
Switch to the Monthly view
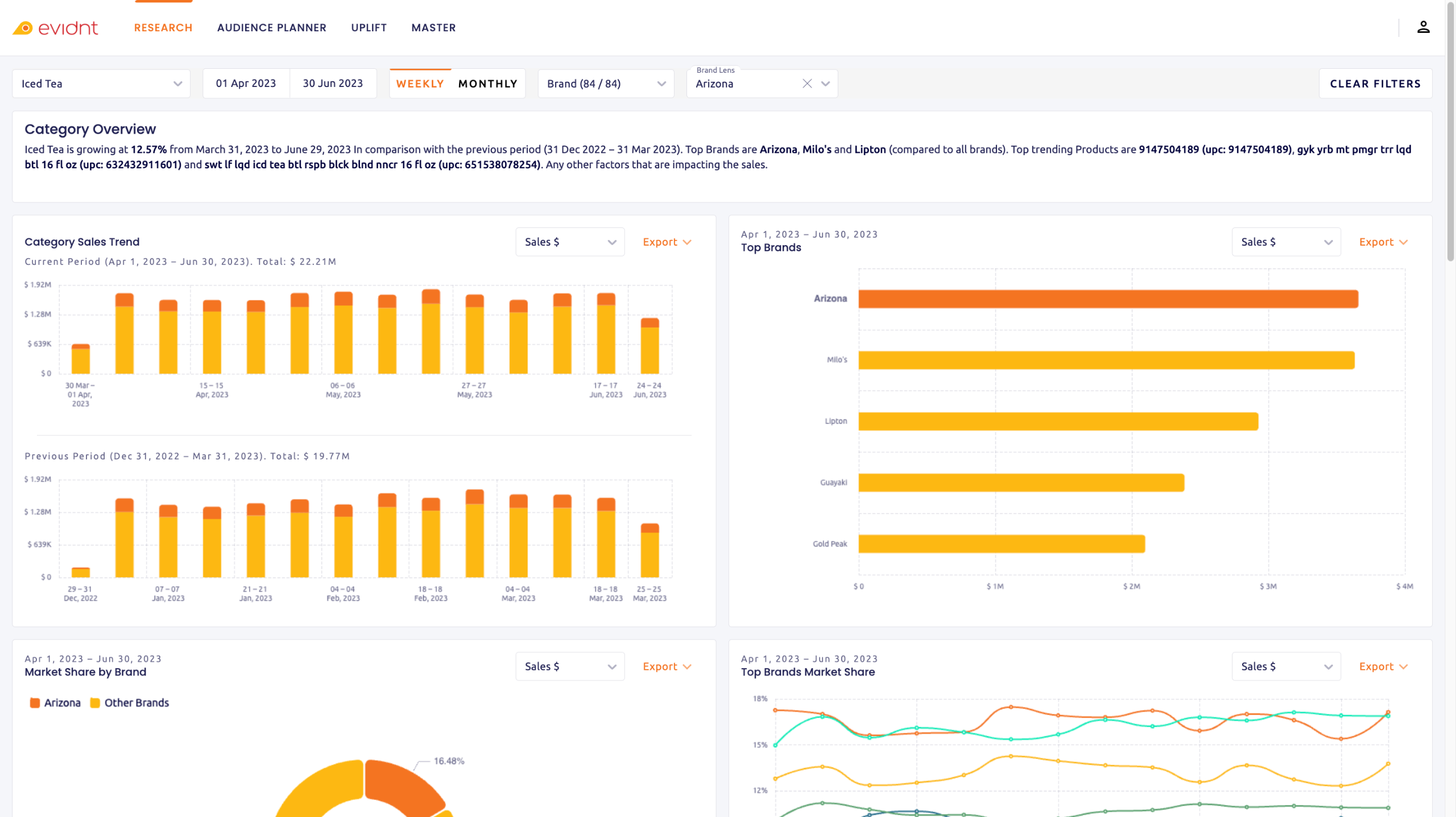point(487,84)
